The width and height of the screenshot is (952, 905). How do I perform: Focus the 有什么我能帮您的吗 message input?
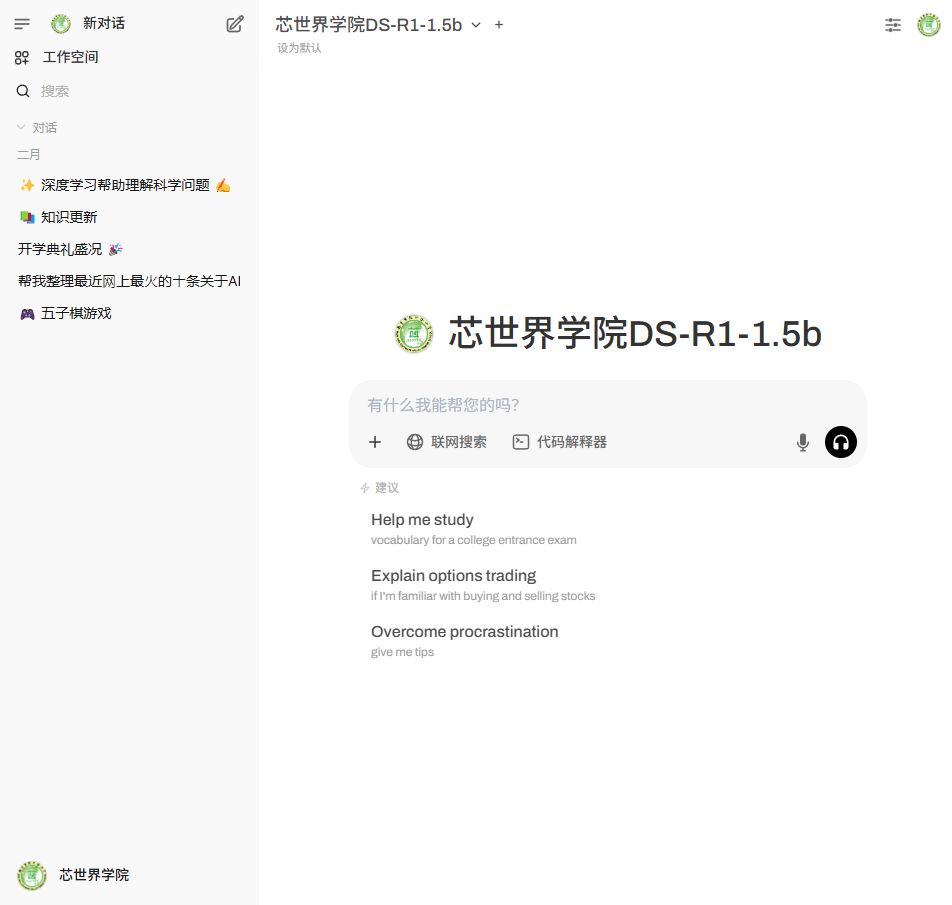[x=607, y=405]
